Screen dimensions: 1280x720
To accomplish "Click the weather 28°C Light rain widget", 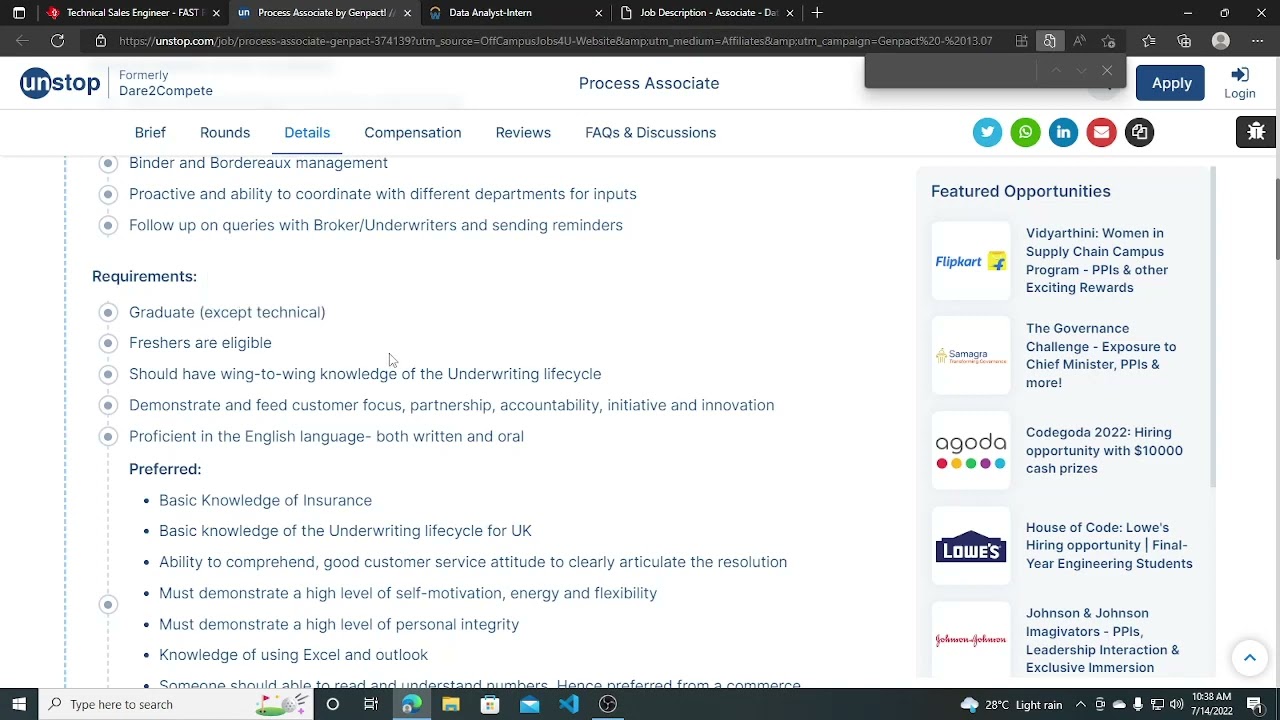I will coord(1010,704).
